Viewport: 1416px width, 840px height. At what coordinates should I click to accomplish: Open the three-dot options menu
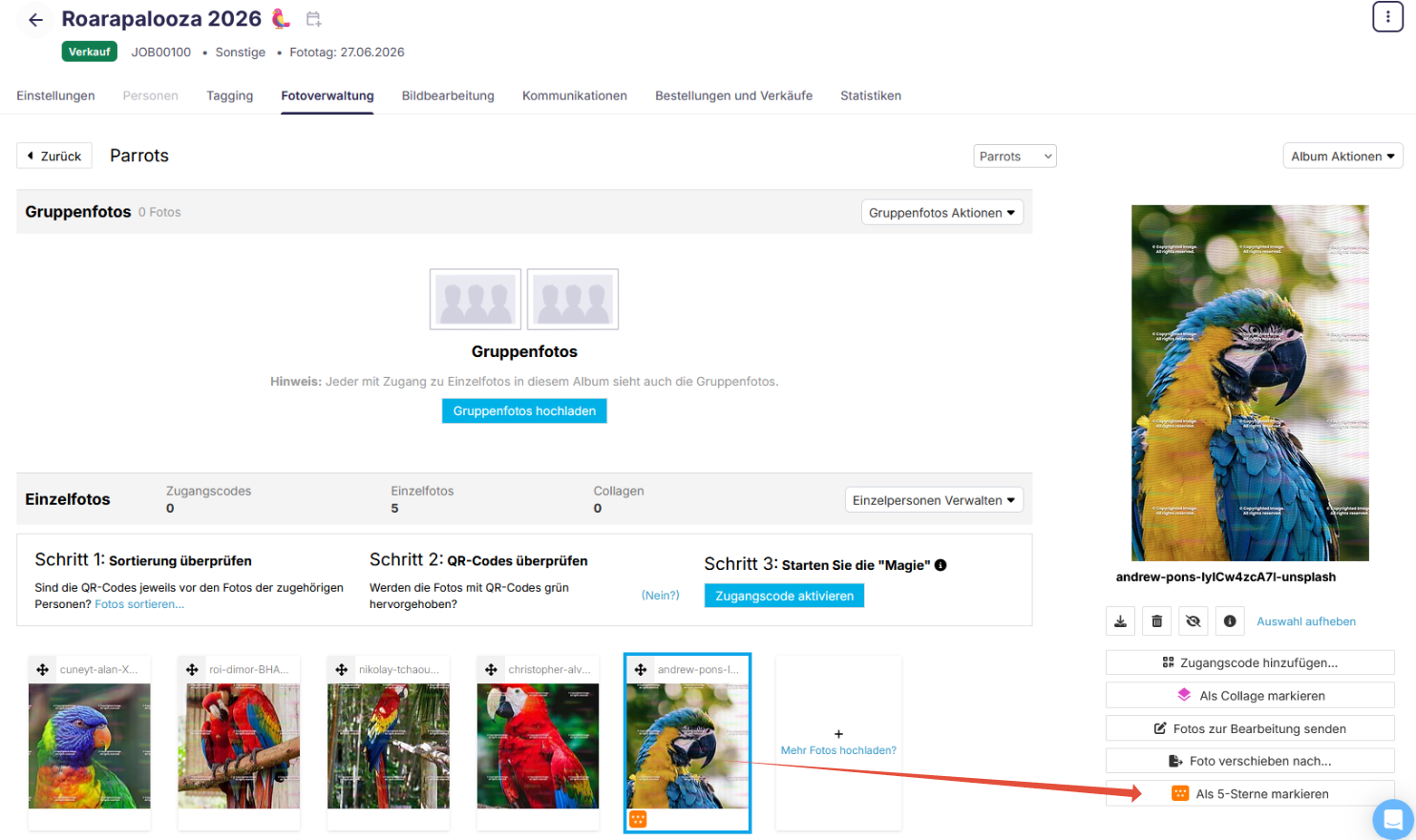coord(1387,17)
